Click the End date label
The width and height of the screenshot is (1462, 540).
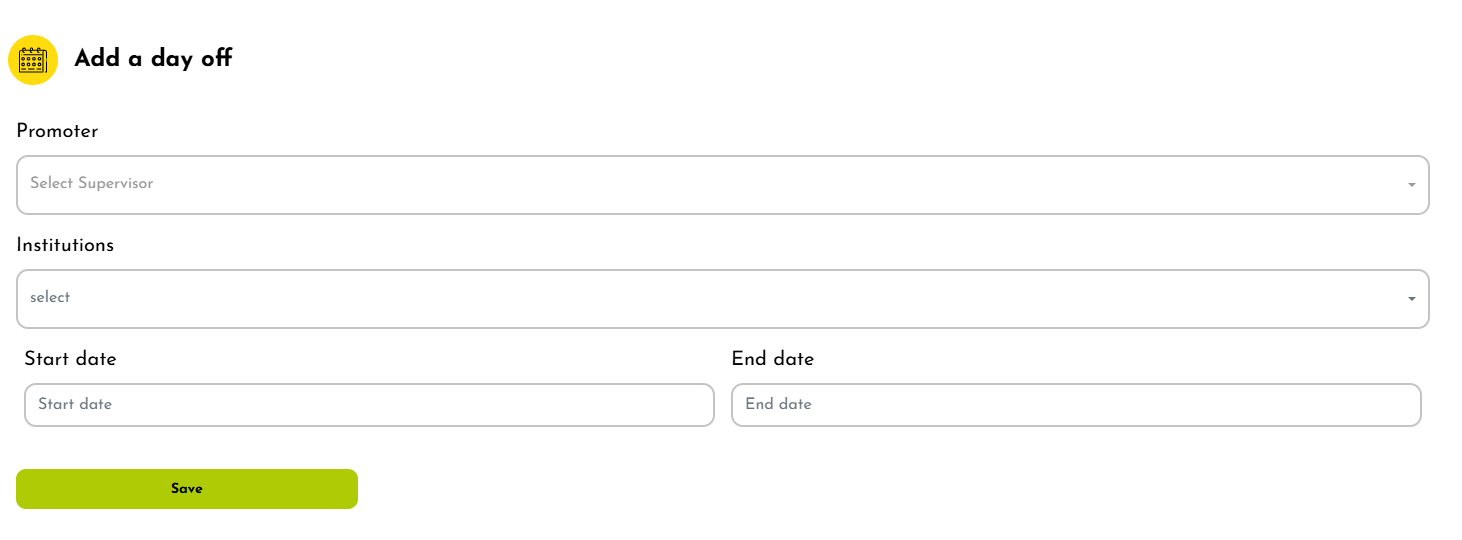pyautogui.click(x=772, y=359)
